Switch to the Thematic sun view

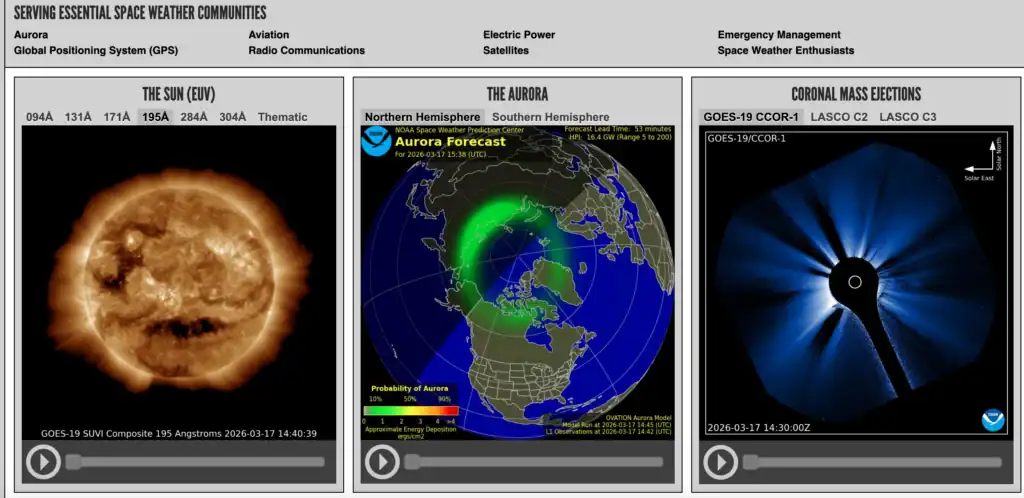click(282, 117)
